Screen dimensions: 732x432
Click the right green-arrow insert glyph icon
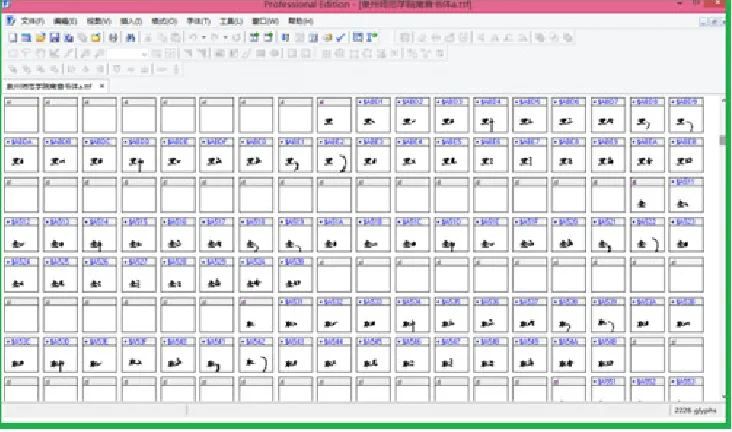point(268,38)
